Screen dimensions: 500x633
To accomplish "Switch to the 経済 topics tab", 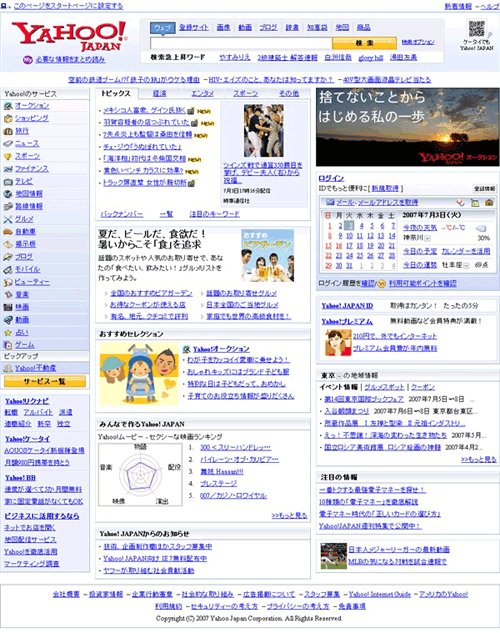I will (159, 94).
